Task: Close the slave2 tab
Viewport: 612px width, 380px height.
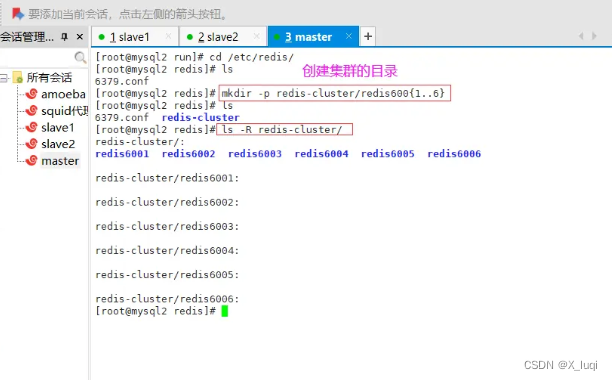Action: (x=256, y=36)
